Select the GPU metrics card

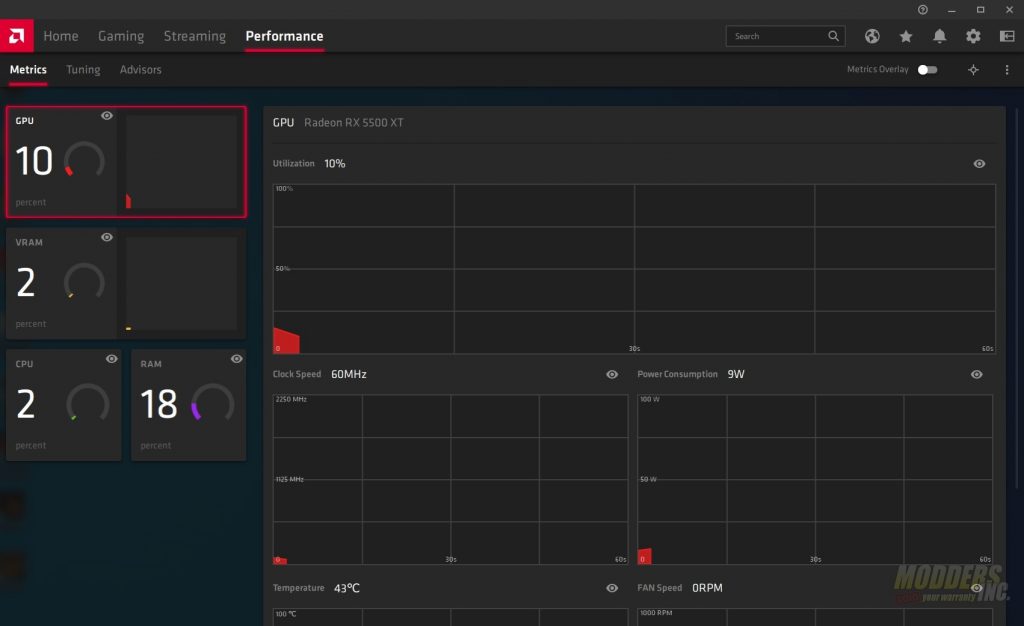126,162
